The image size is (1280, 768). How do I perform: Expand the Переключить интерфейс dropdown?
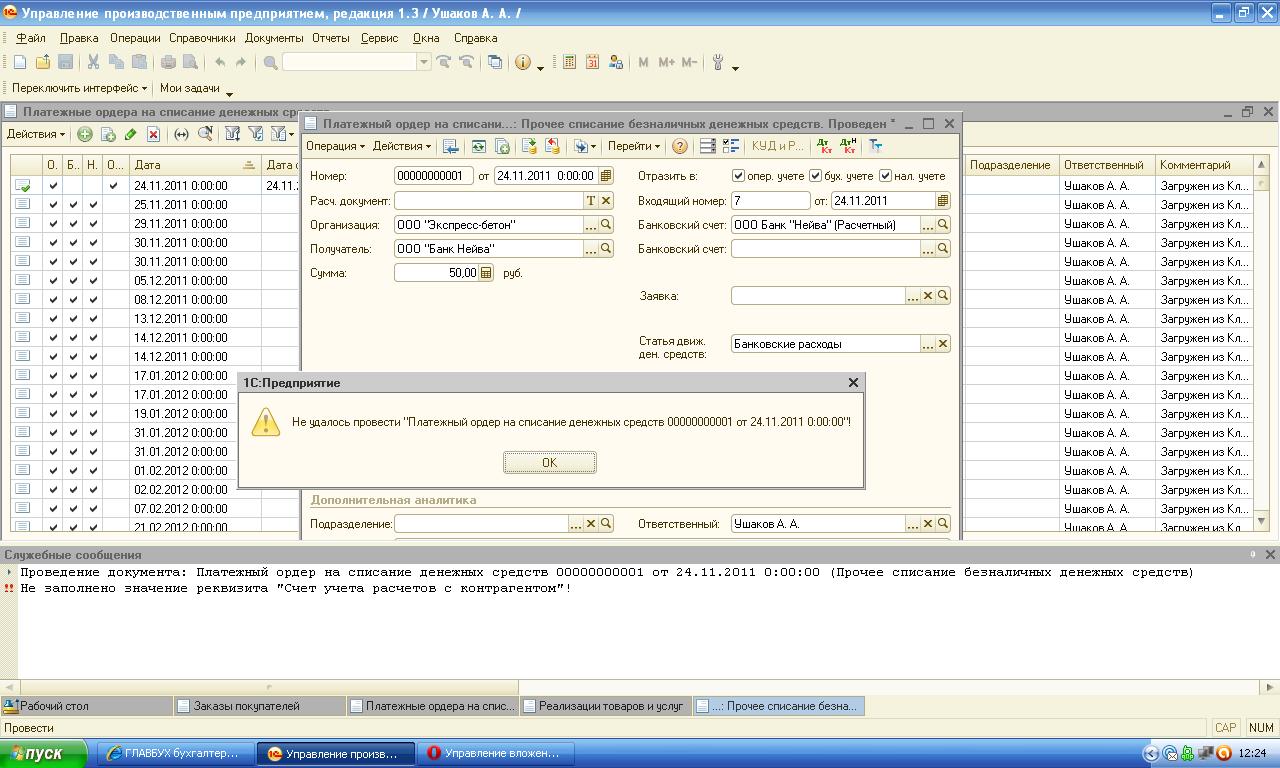click(x=79, y=88)
